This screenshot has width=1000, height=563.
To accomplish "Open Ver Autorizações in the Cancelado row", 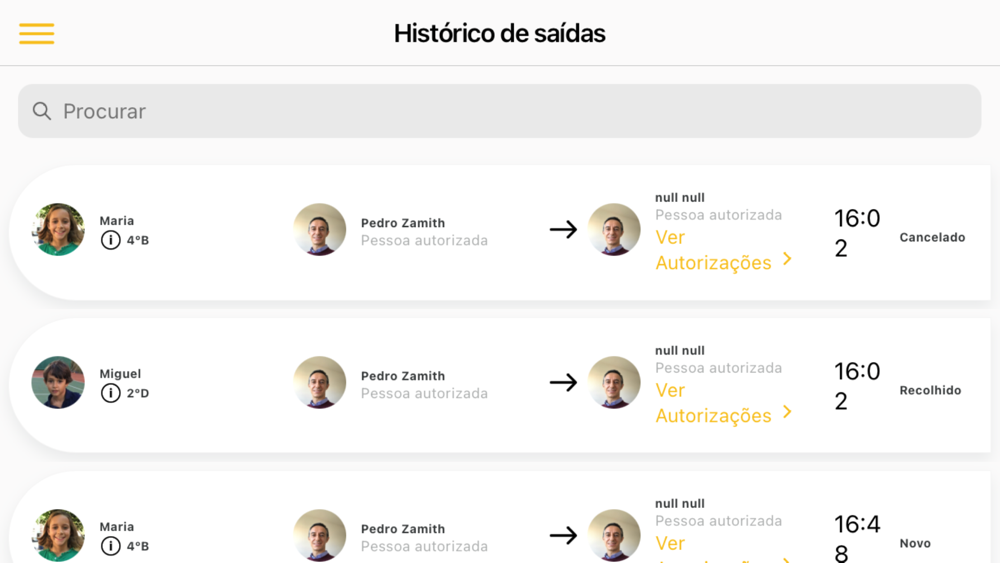I will point(714,250).
